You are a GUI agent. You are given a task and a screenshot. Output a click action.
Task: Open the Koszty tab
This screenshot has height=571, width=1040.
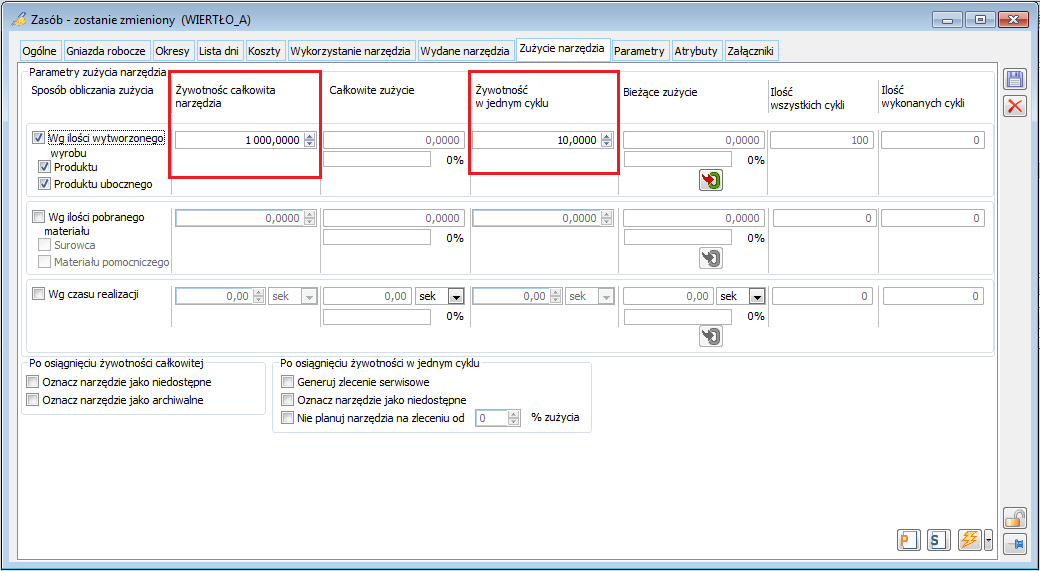265,50
